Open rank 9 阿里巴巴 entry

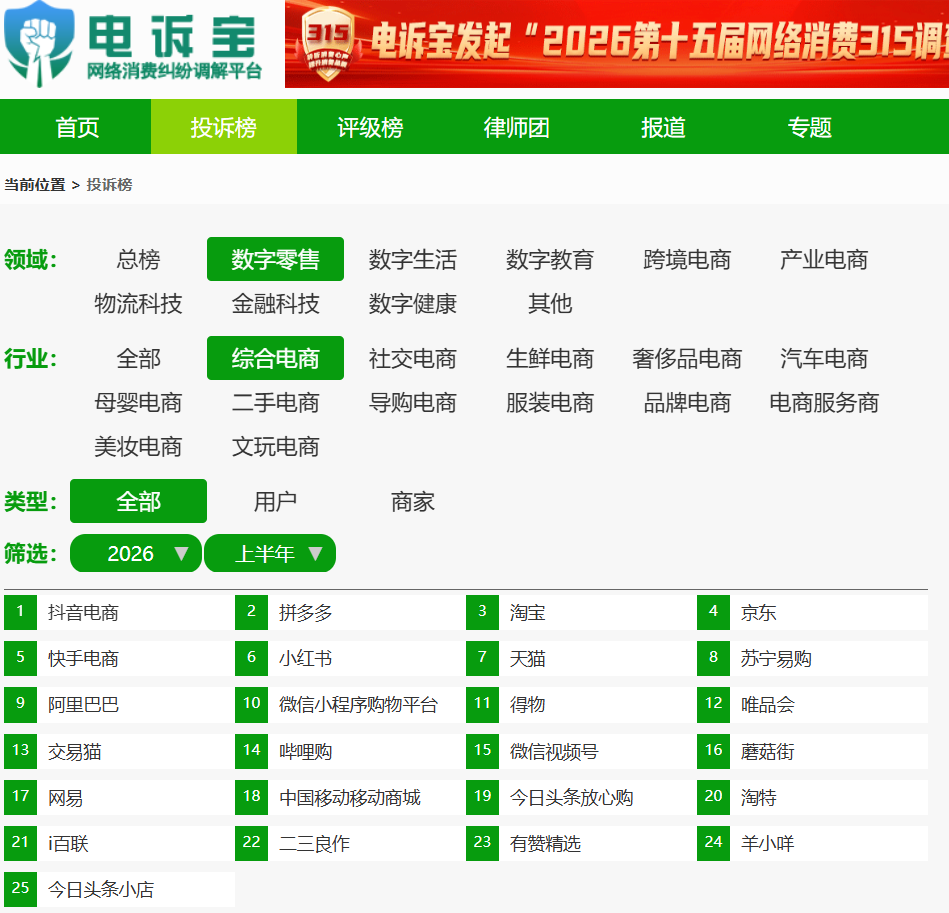point(119,705)
